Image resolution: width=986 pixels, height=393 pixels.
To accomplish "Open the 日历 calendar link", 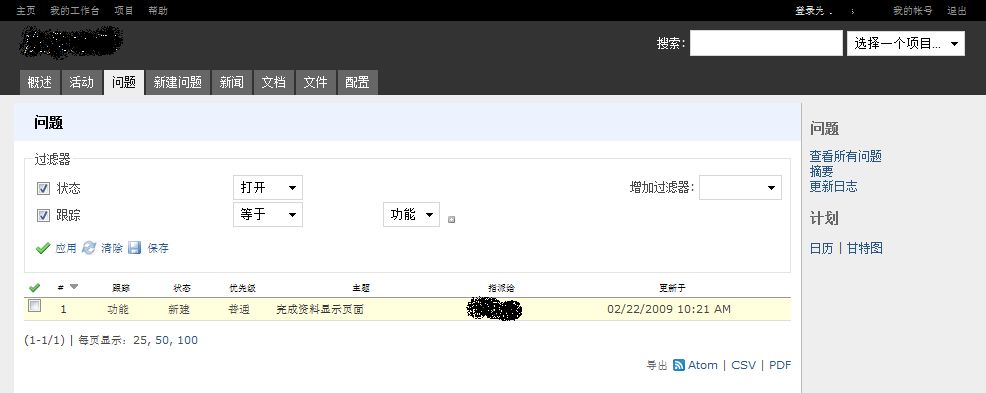I will 821,248.
